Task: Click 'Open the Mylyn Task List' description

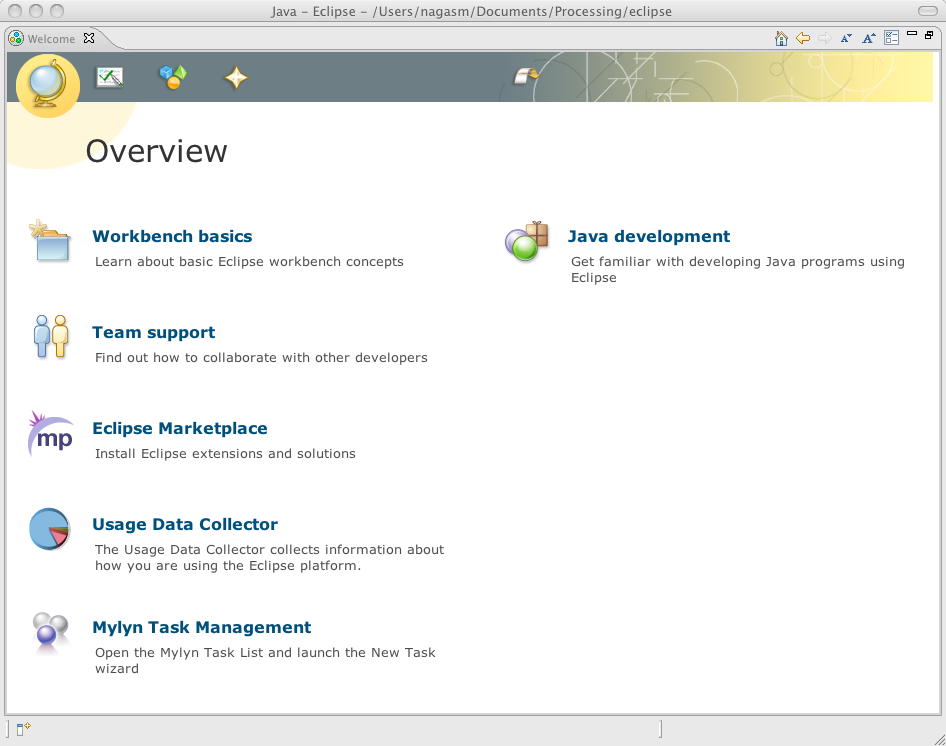Action: (x=265, y=660)
